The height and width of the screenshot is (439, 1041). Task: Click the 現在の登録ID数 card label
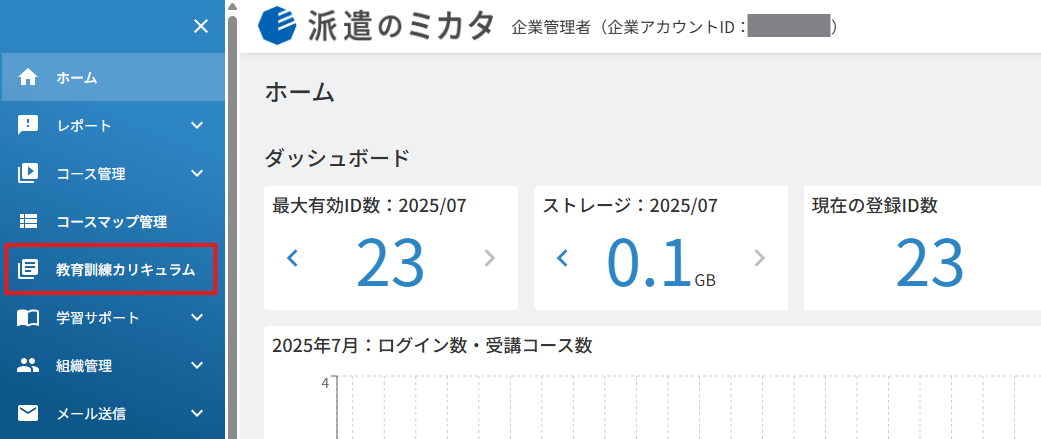pyautogui.click(x=875, y=206)
